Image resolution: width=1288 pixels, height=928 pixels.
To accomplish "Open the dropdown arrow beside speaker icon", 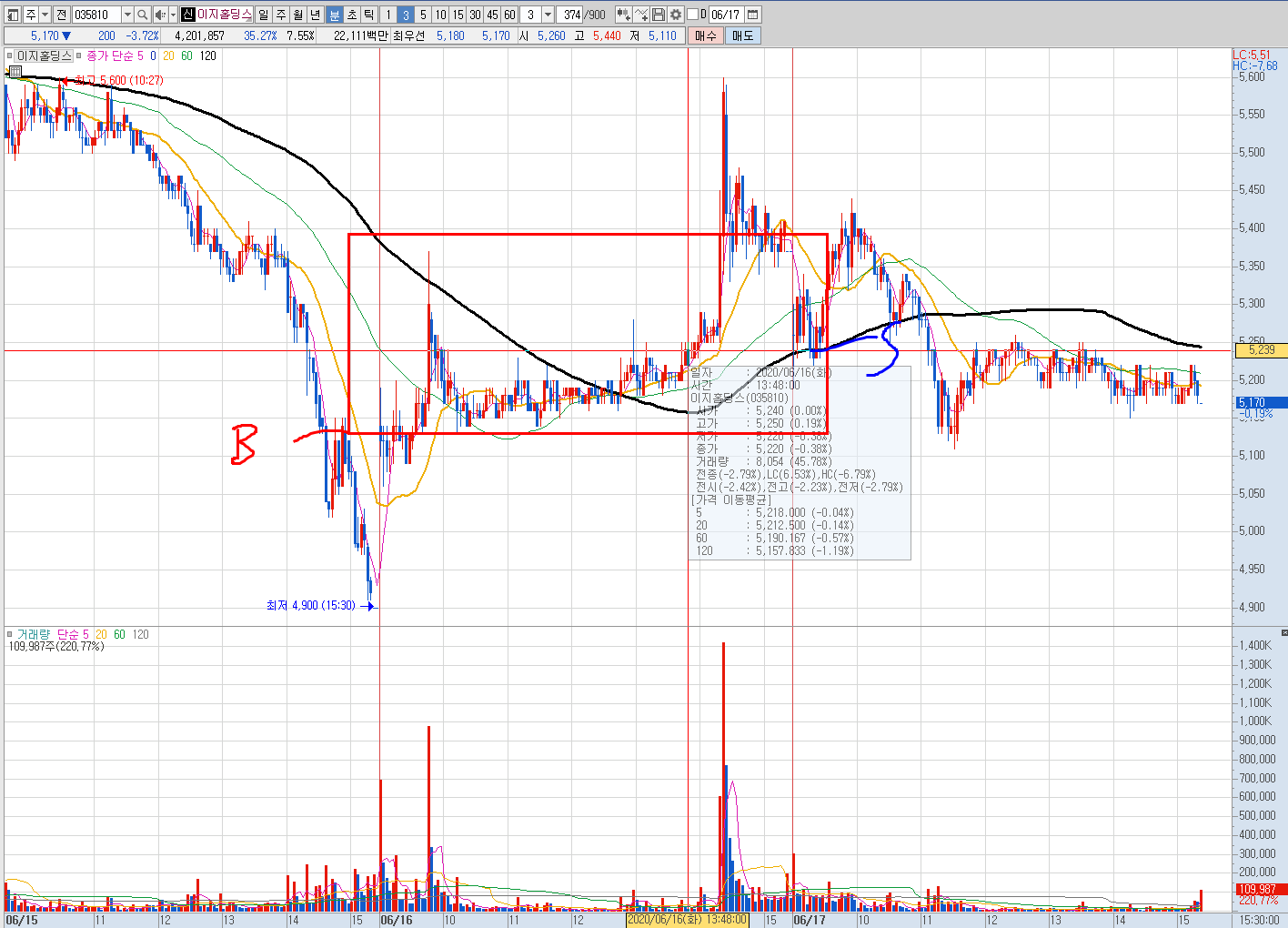I will [x=173, y=15].
